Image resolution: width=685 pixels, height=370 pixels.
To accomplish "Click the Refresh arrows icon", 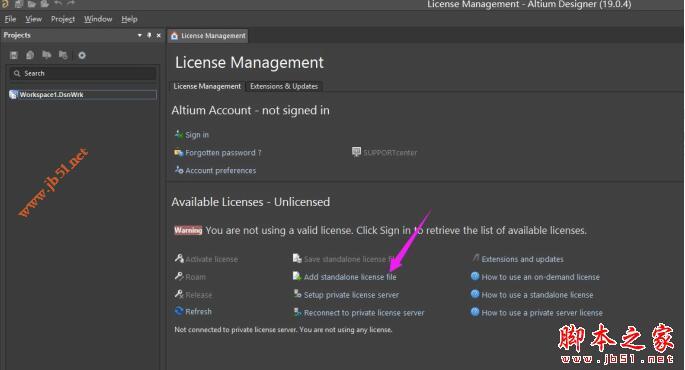I will [179, 311].
